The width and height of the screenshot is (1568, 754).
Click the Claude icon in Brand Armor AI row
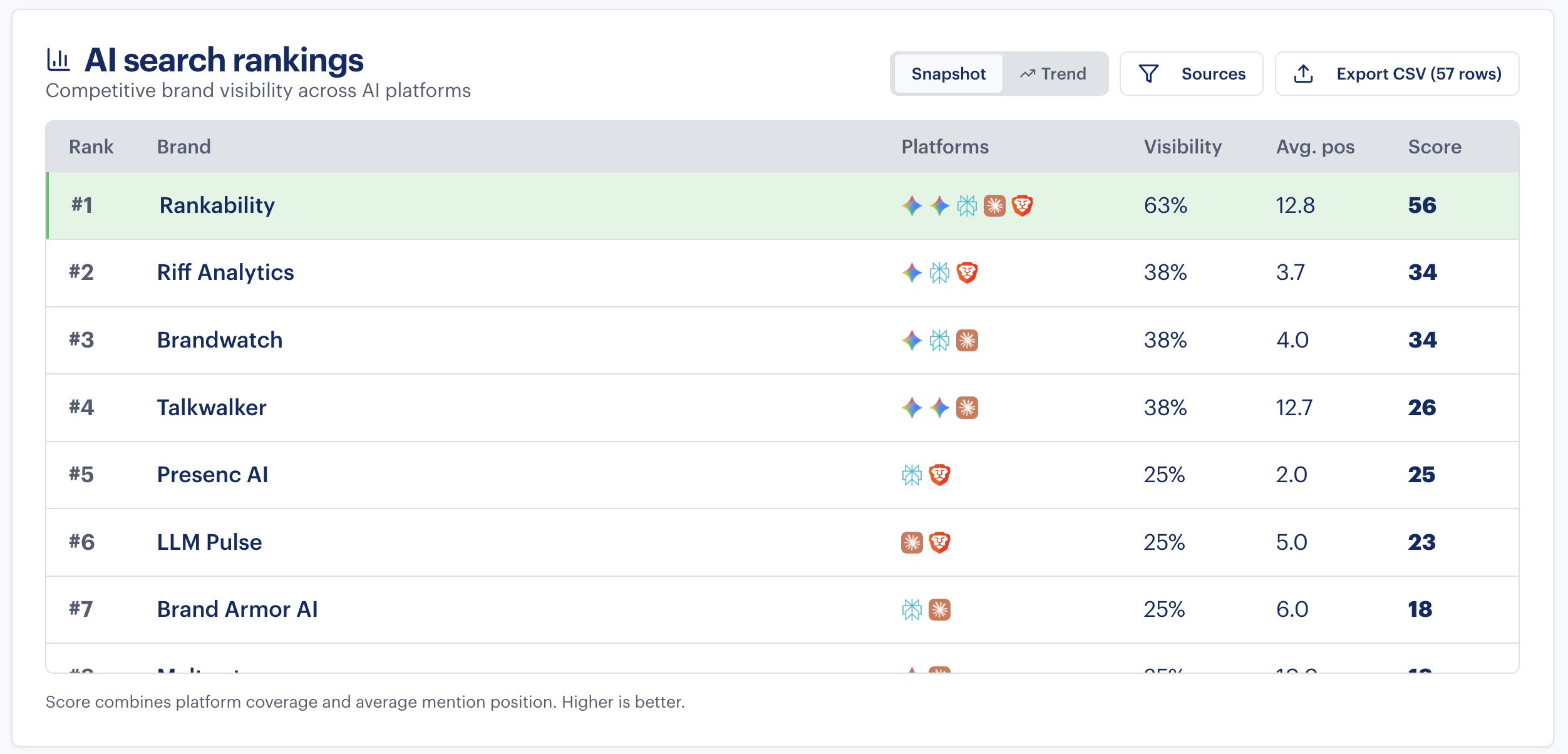(939, 609)
